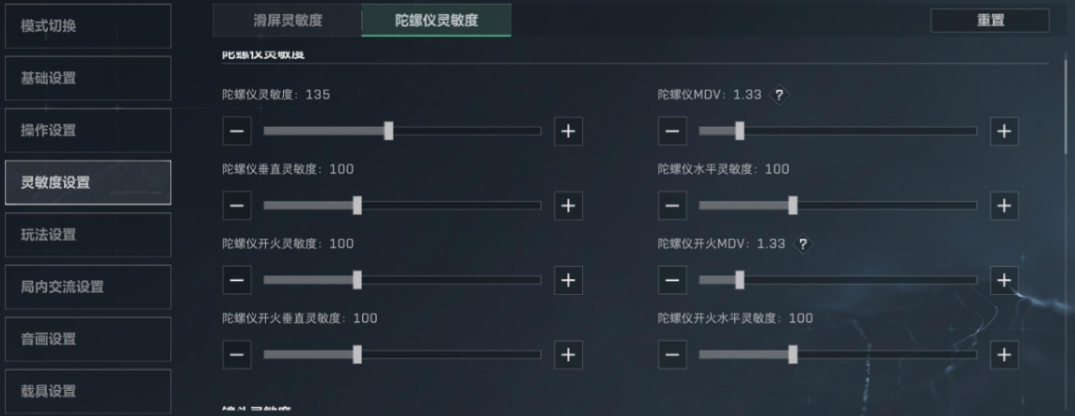Decrease 陀螺仪开火垂直灵敏度 with minus button
The height and width of the screenshot is (416, 1075).
click(x=237, y=354)
